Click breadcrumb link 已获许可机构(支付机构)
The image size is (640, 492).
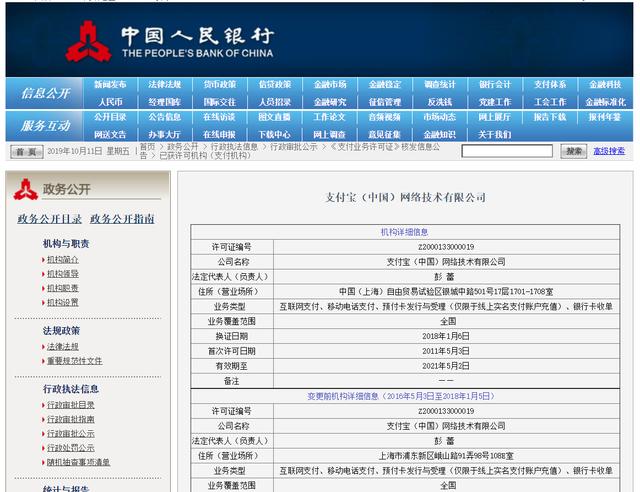pos(204,156)
